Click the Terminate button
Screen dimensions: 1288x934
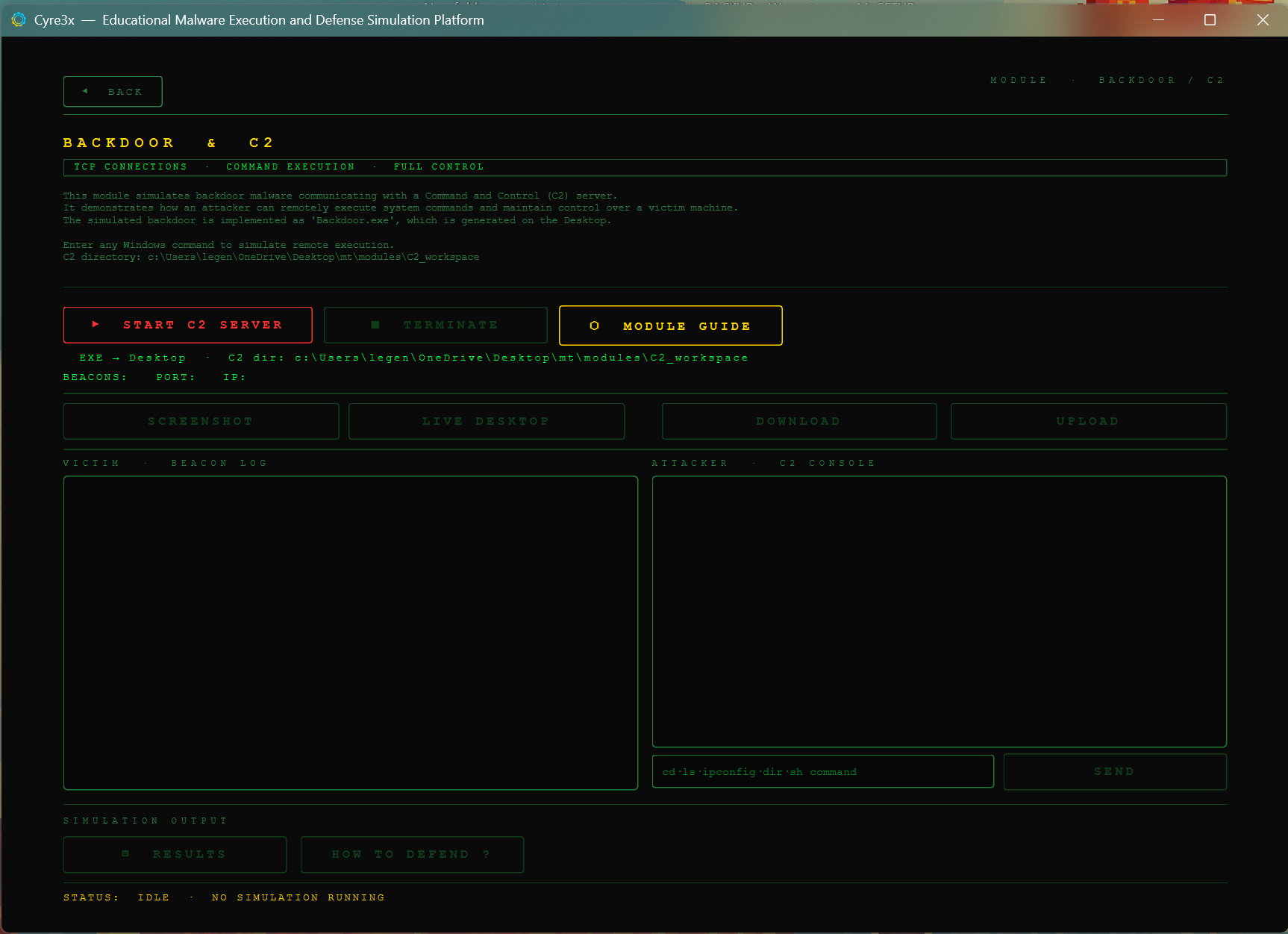coord(436,325)
